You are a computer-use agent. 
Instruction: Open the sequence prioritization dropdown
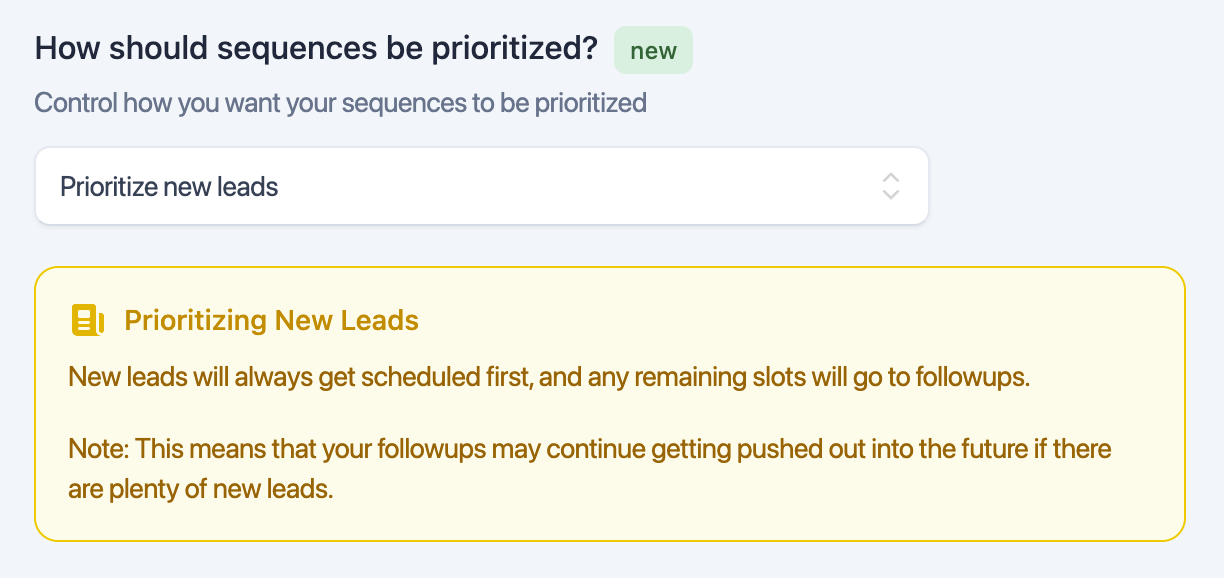point(481,186)
